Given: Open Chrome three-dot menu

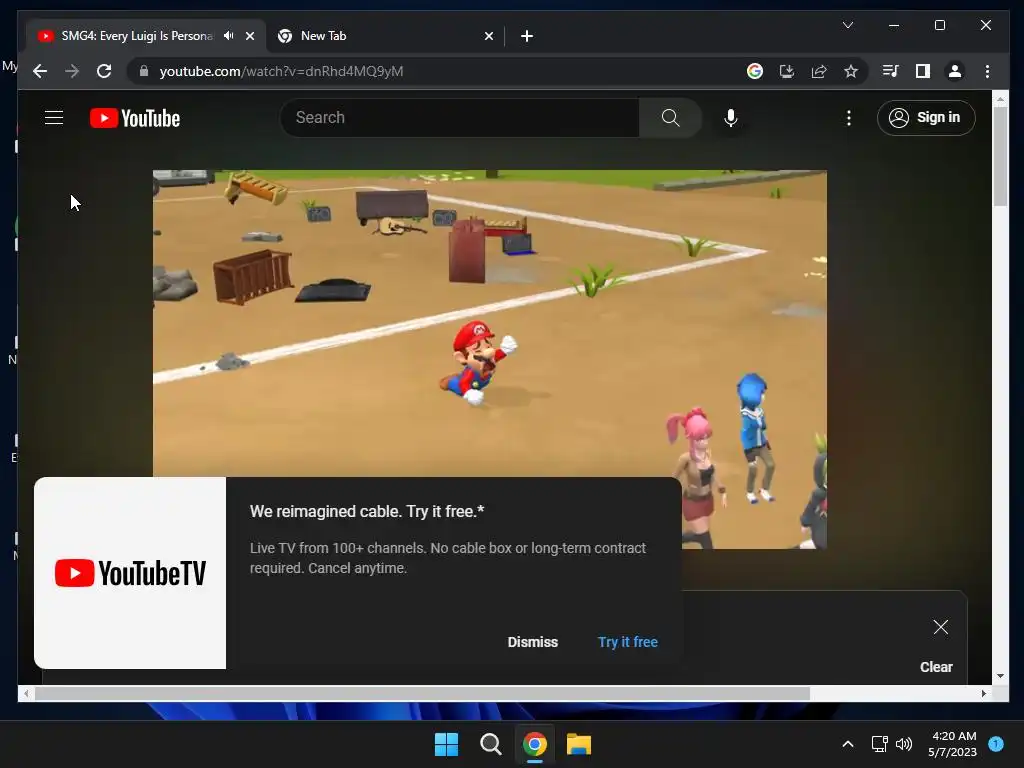Looking at the screenshot, I should click(x=987, y=71).
